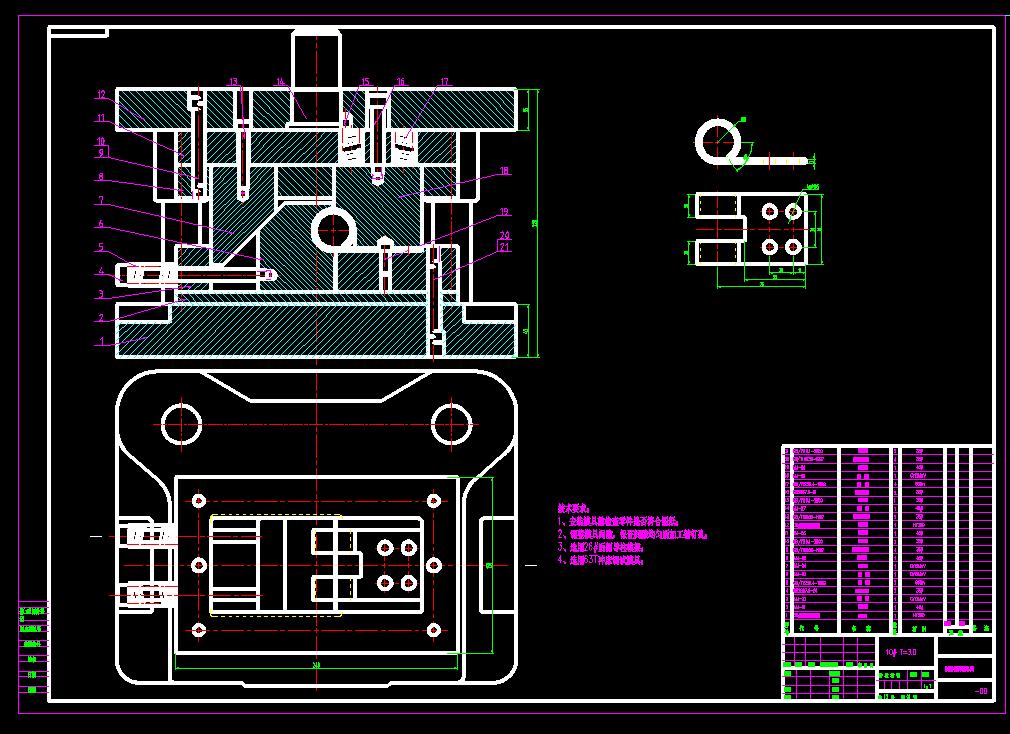Select part callout number 12
1010x734 pixels.
[101, 95]
